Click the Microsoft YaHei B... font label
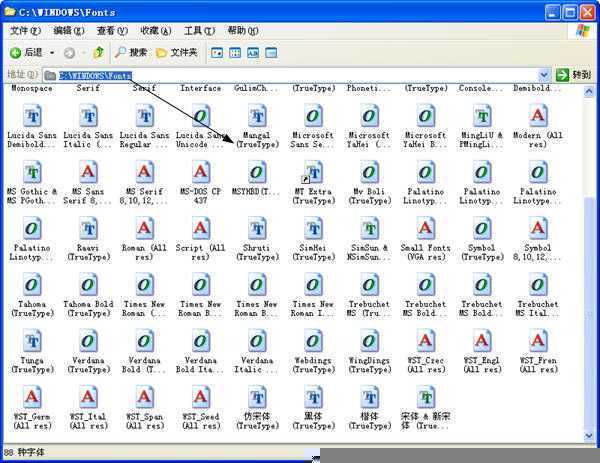 coord(425,140)
